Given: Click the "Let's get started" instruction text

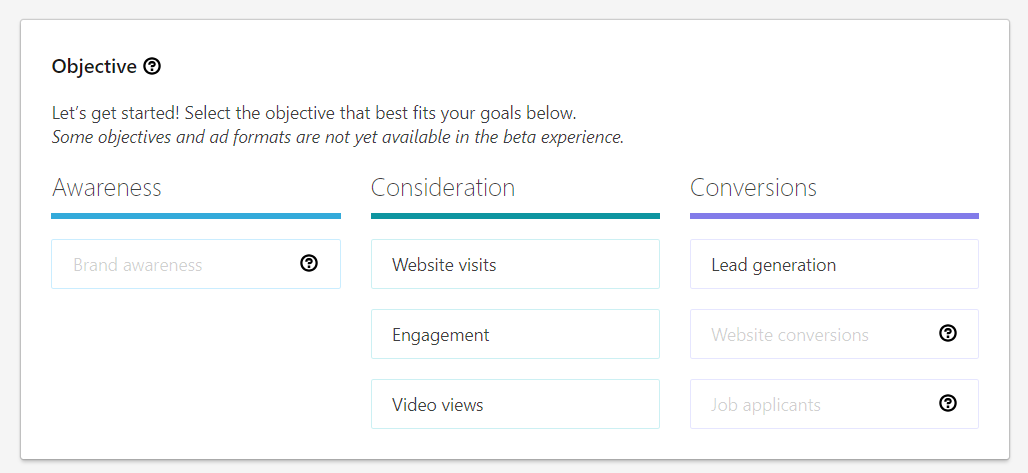Looking at the screenshot, I should click(x=314, y=113).
